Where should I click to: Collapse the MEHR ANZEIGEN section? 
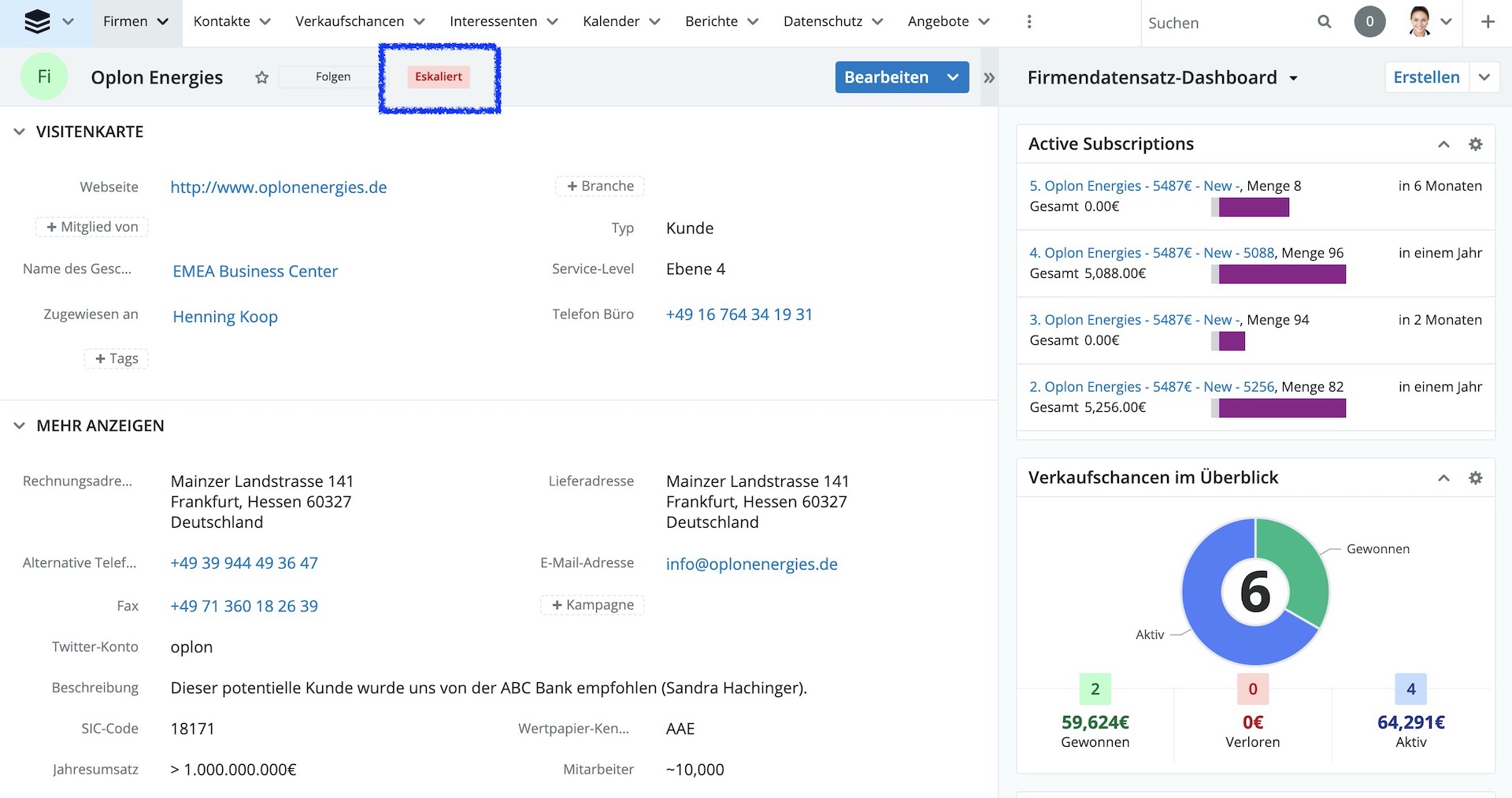click(x=20, y=426)
